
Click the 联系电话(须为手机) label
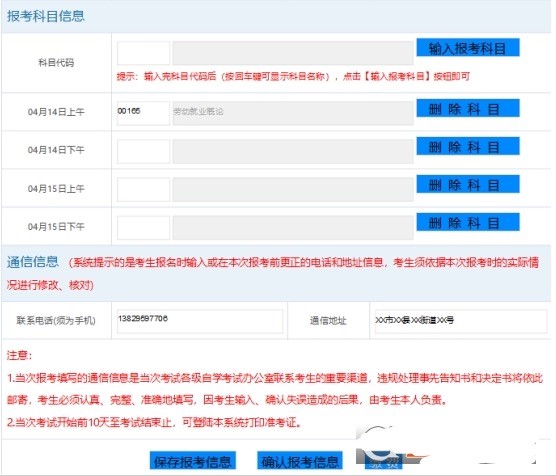point(56,321)
